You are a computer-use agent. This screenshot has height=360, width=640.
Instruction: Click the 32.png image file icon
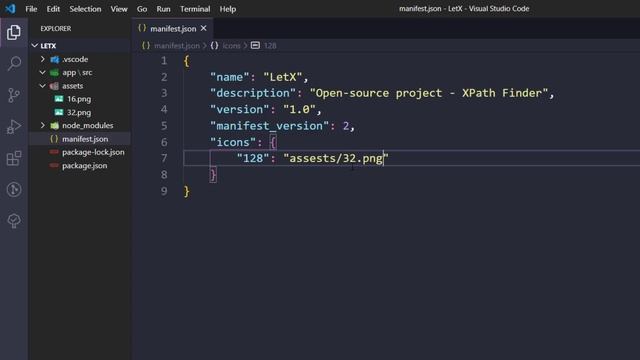click(x=59, y=112)
